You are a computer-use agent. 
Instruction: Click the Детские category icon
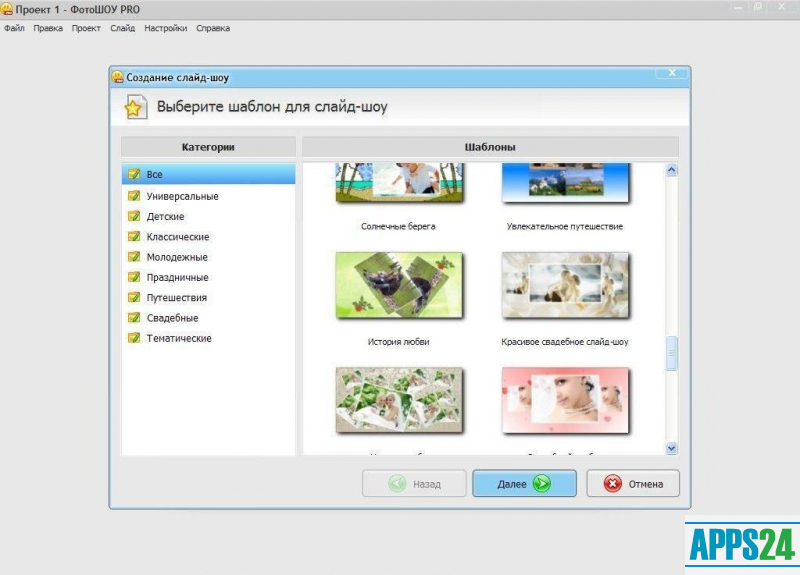(x=133, y=216)
